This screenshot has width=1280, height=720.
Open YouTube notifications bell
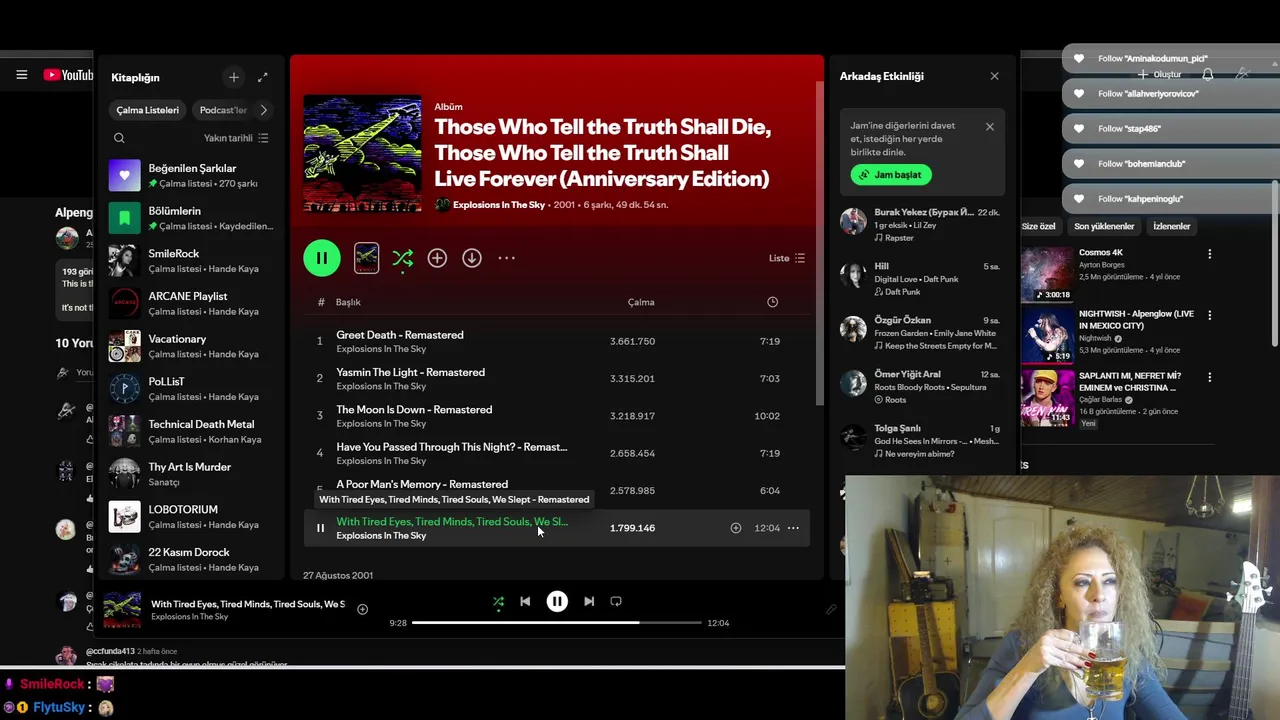click(x=1208, y=74)
